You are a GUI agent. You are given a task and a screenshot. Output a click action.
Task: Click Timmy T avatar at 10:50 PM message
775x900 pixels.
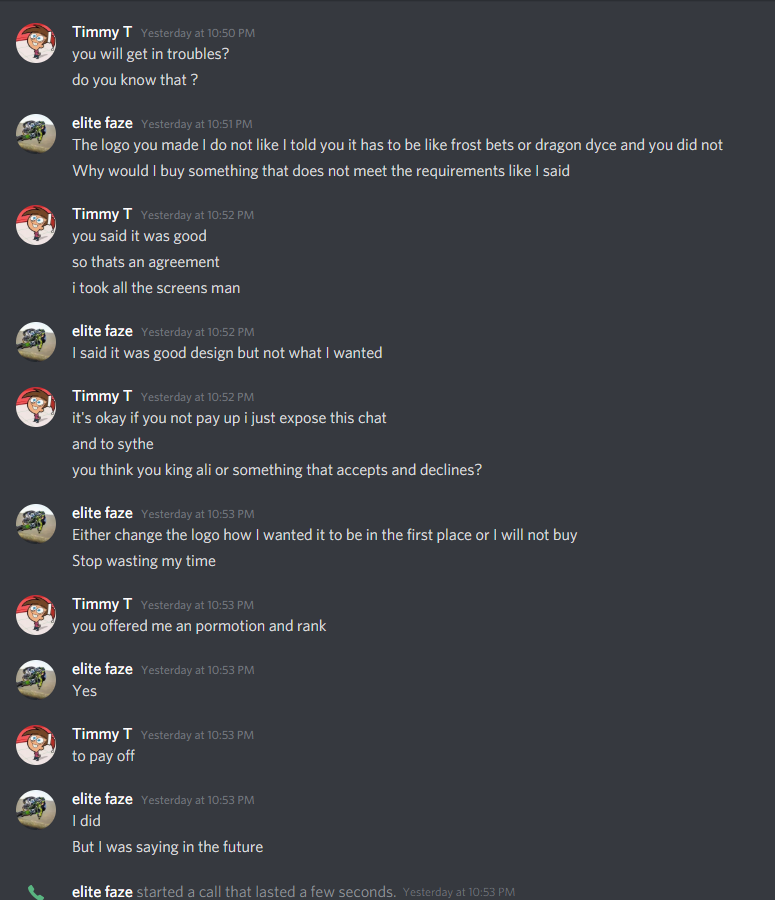tap(36, 43)
